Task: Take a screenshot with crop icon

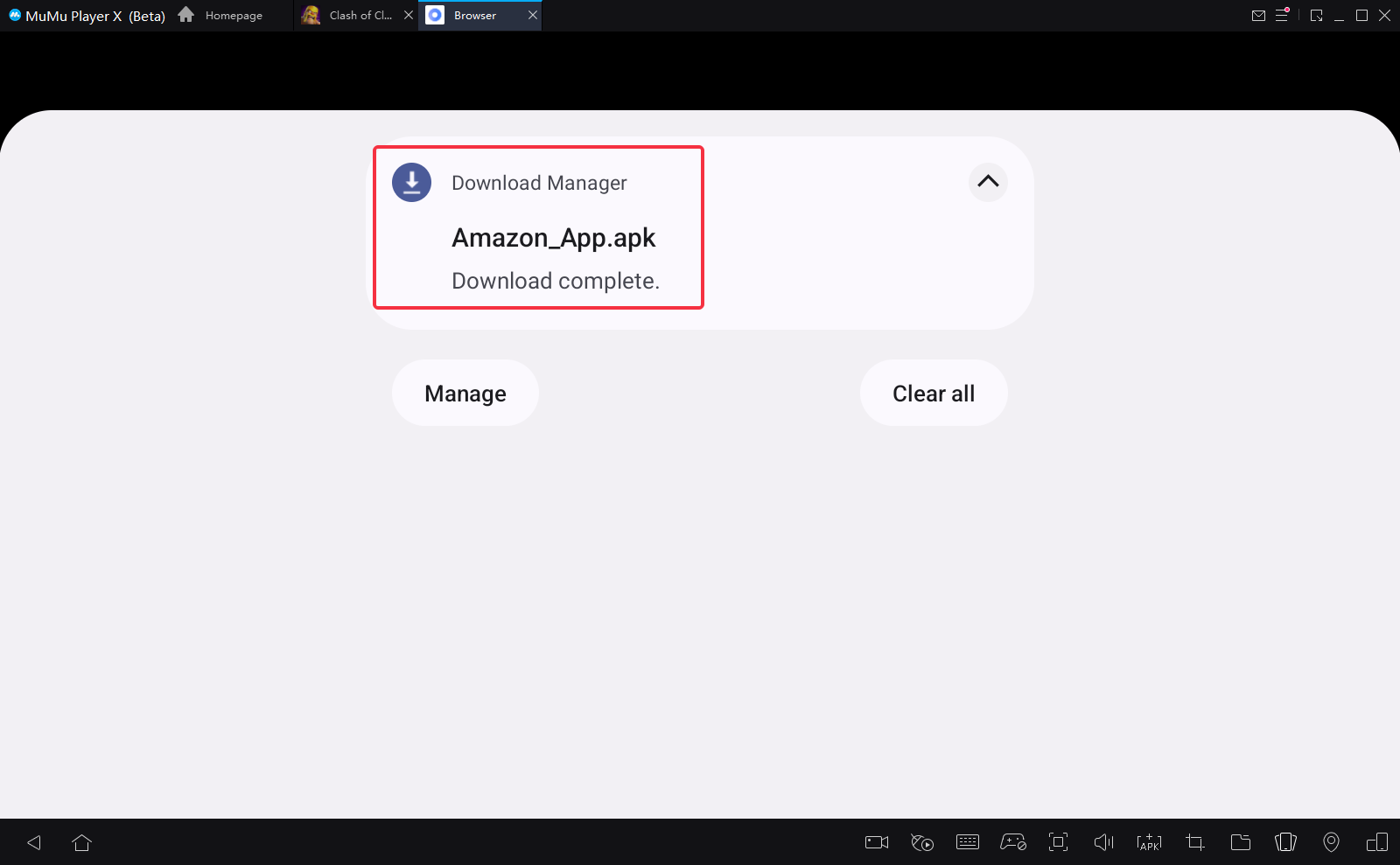Action: [1195, 842]
